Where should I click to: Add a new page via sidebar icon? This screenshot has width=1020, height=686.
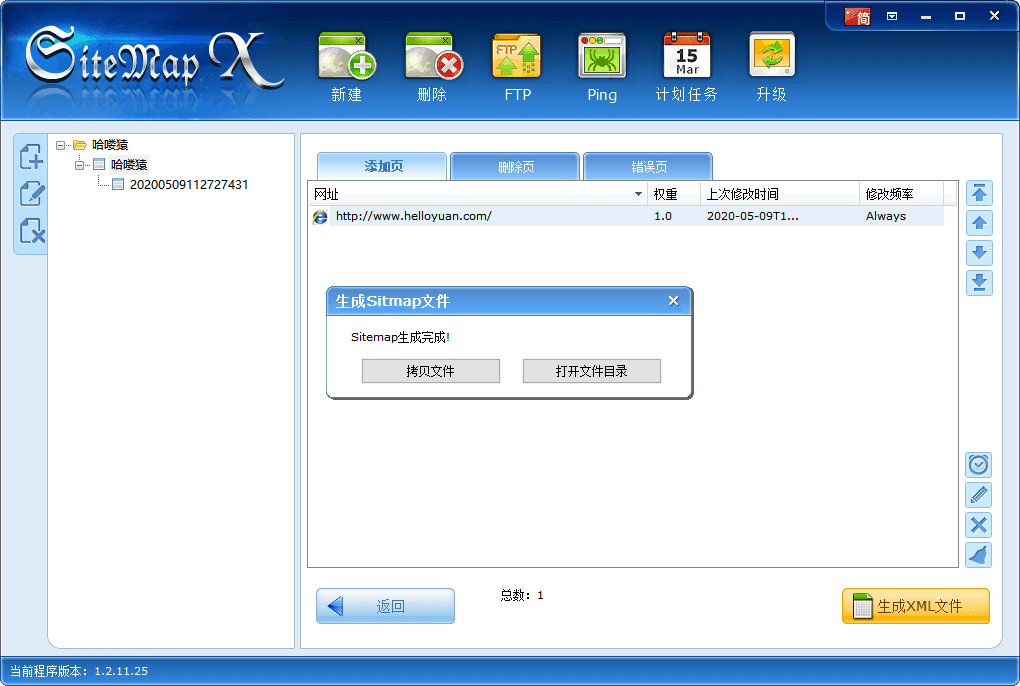[30, 156]
